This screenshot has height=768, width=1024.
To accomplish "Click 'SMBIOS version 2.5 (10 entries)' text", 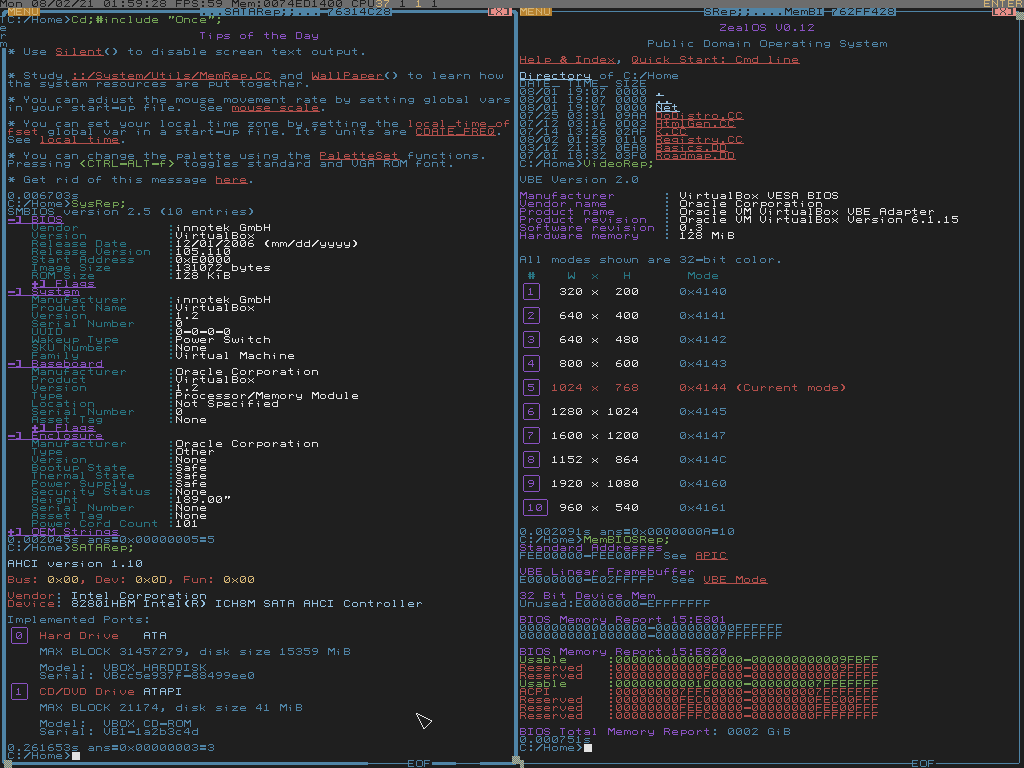I will pos(131,212).
